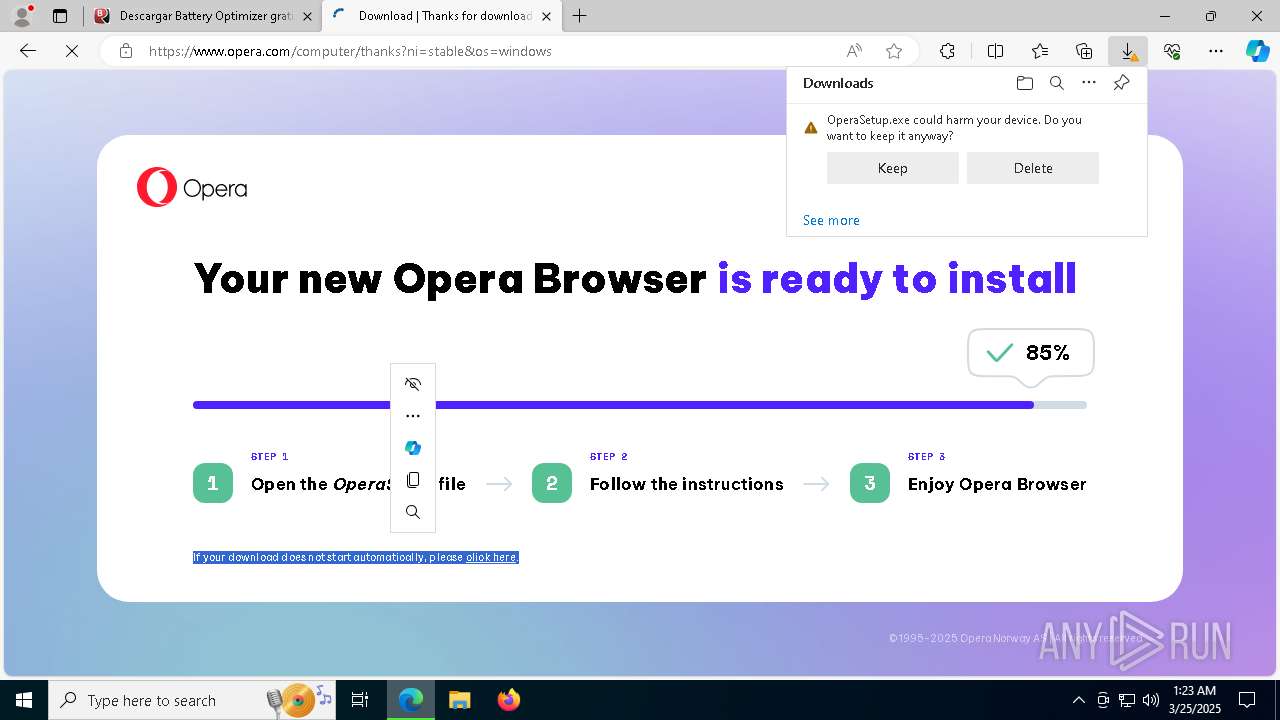The image size is (1280, 720).
Task: Click 'Enjoy Opera Browser' text
Action: pos(997,484)
